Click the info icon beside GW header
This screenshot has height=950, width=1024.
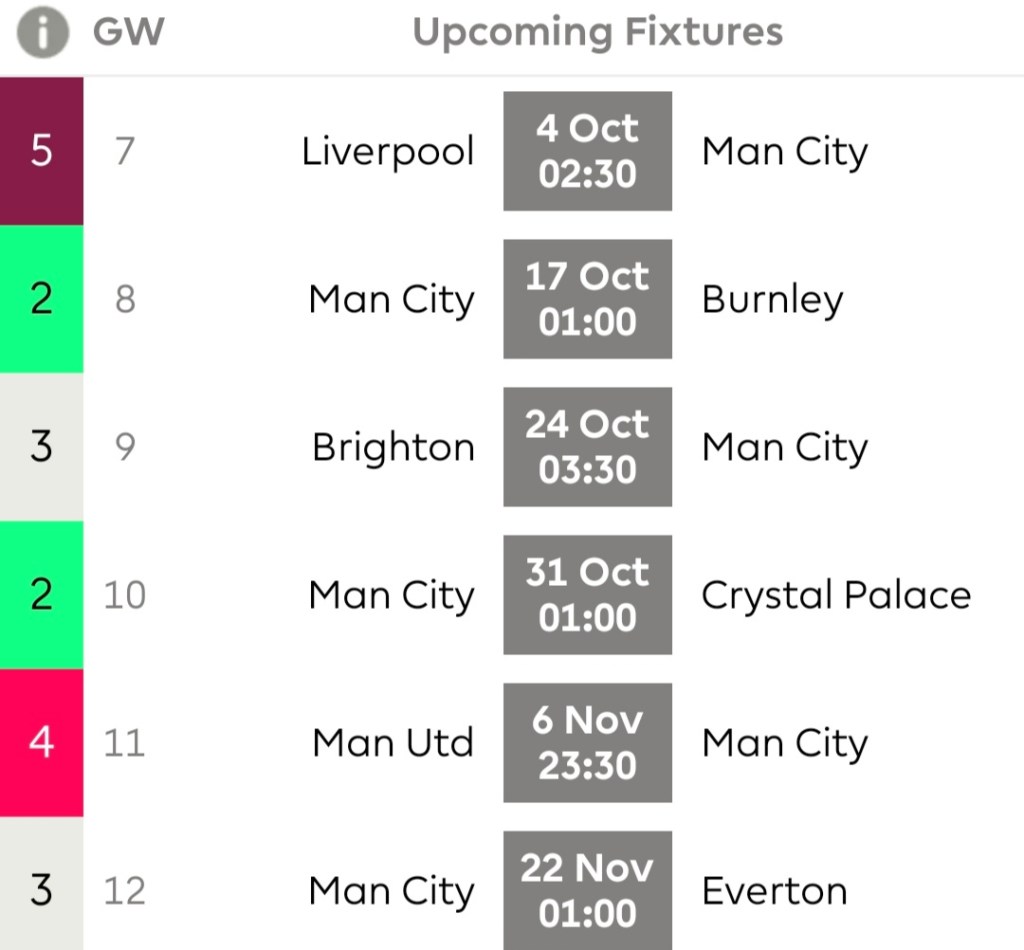pyautogui.click(x=42, y=33)
